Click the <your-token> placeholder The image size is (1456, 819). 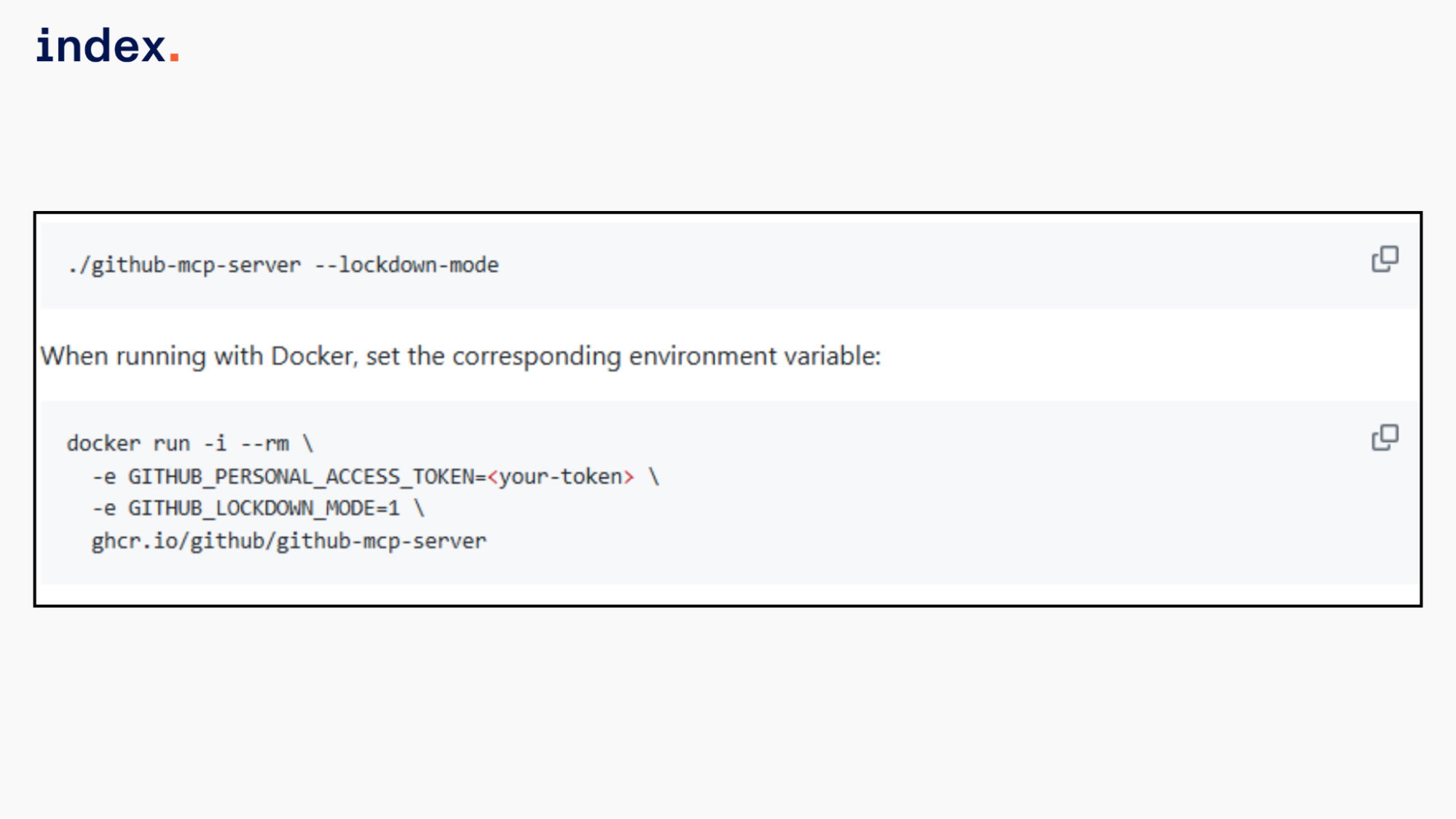click(x=561, y=477)
